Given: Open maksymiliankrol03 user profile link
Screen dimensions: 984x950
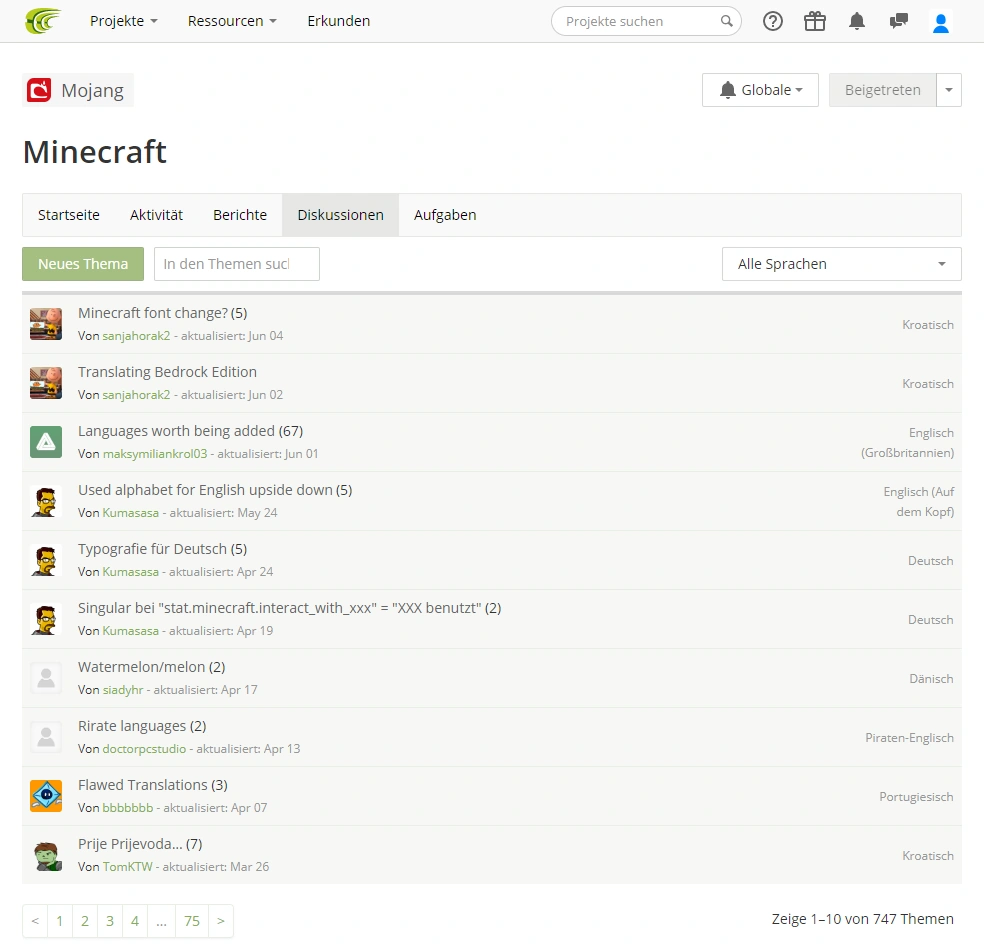Looking at the screenshot, I should pyautogui.click(x=154, y=454).
